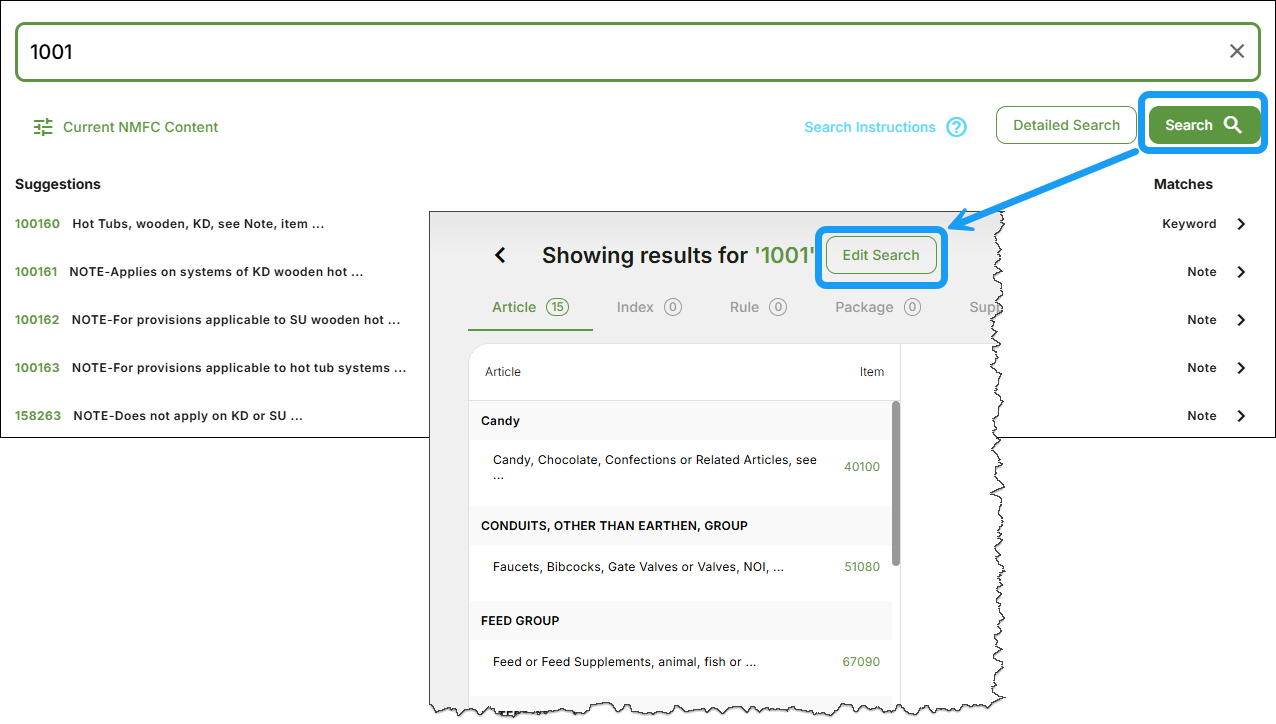Open the chevron for suggestion 100163
This screenshot has height=724, width=1276.
click(x=1241, y=368)
